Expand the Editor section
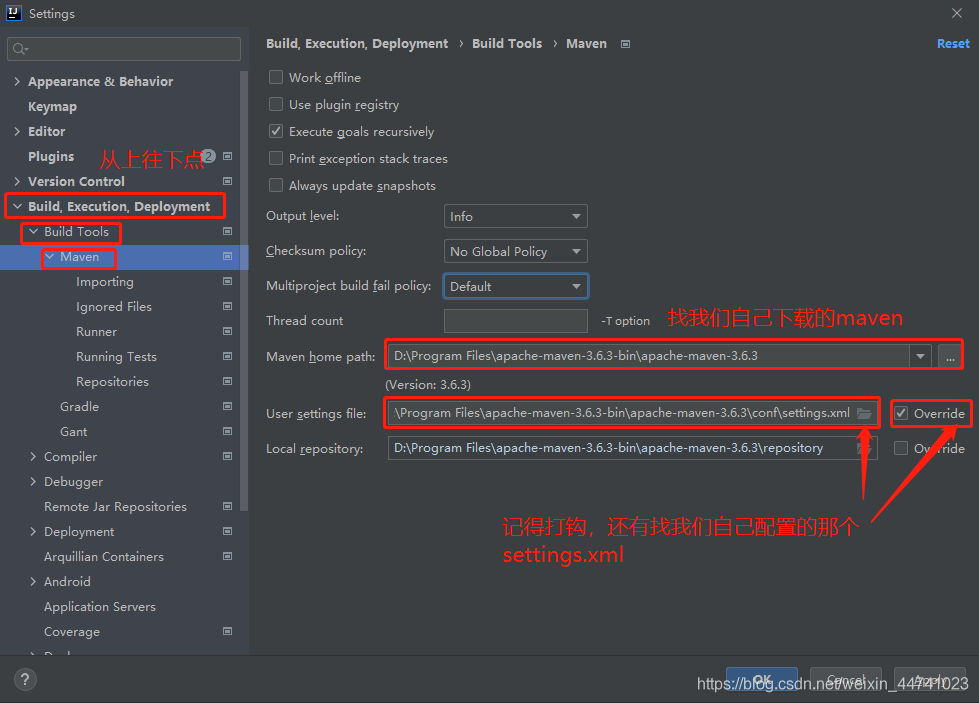The image size is (979, 703). (17, 131)
